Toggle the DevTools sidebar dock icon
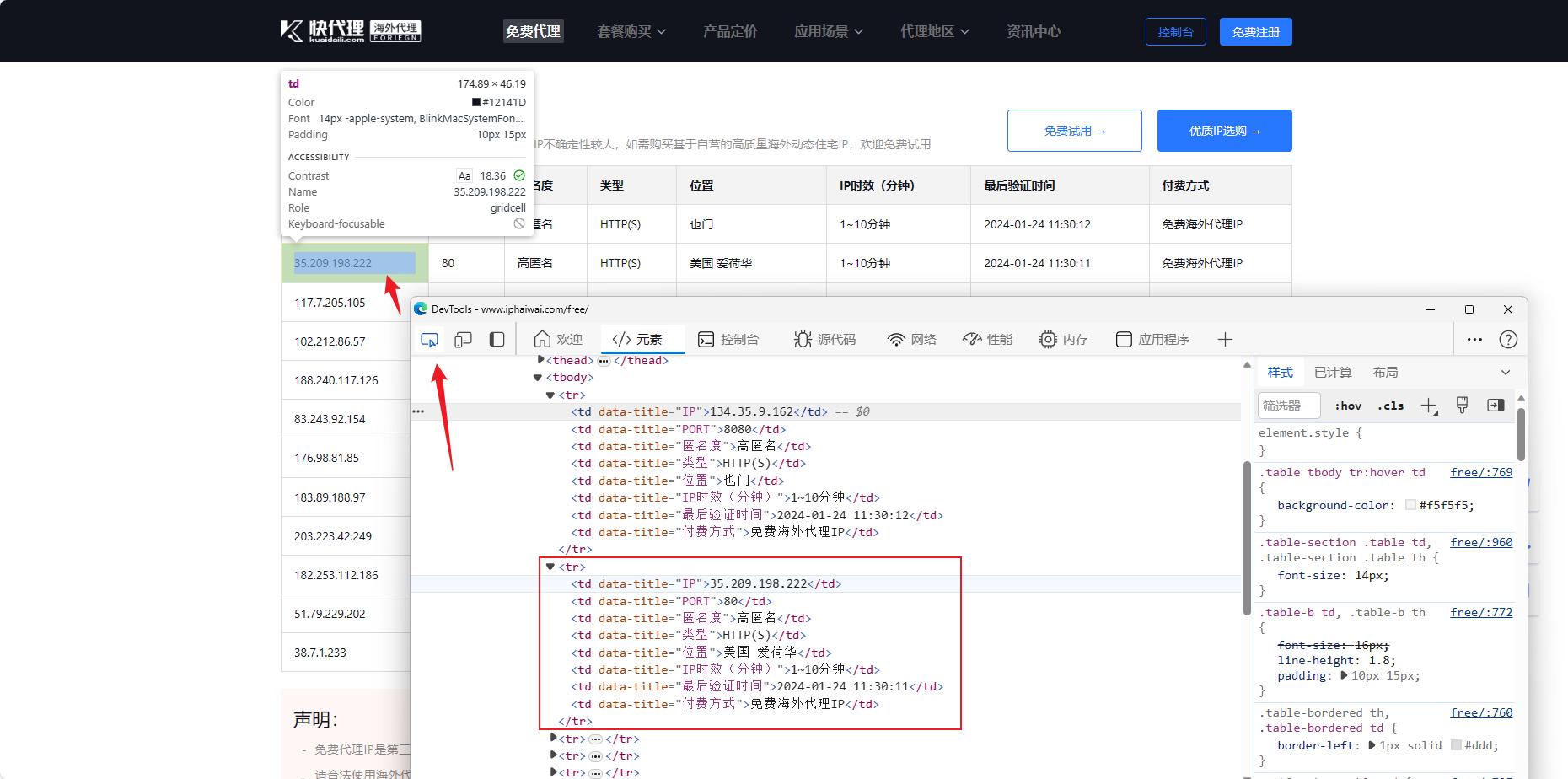The image size is (1568, 779). point(497,339)
